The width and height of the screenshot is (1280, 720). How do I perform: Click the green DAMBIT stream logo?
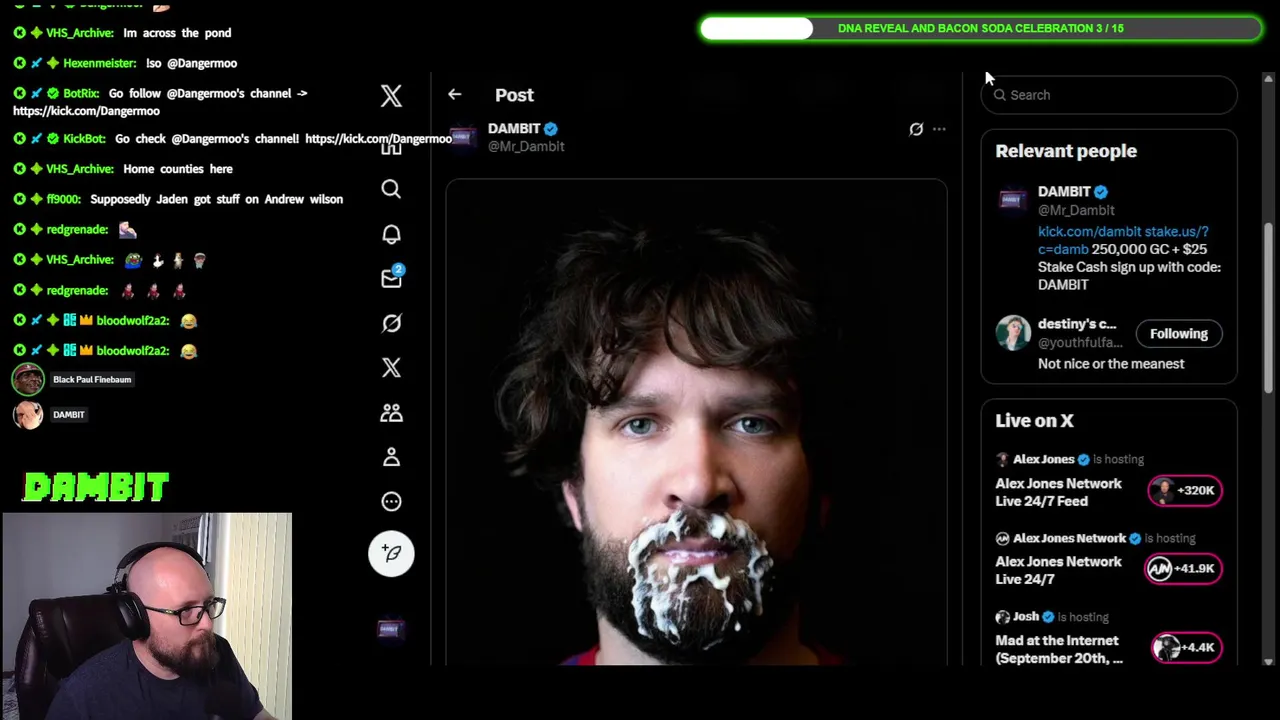tap(96, 488)
